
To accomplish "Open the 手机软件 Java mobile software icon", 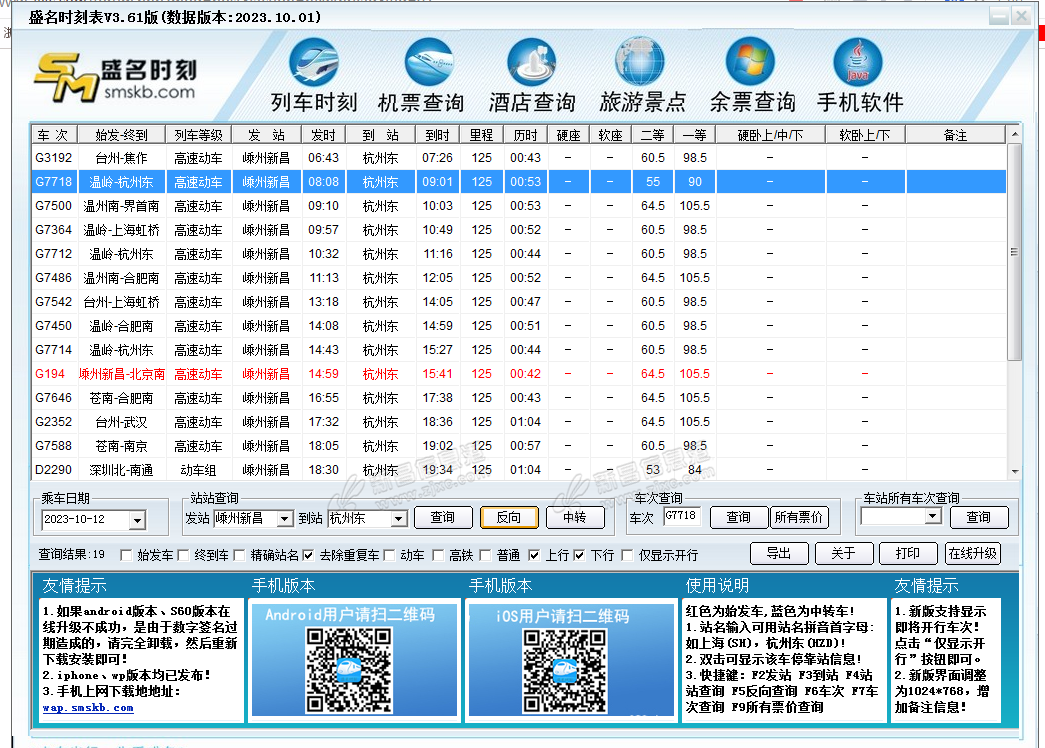I will click(x=858, y=62).
